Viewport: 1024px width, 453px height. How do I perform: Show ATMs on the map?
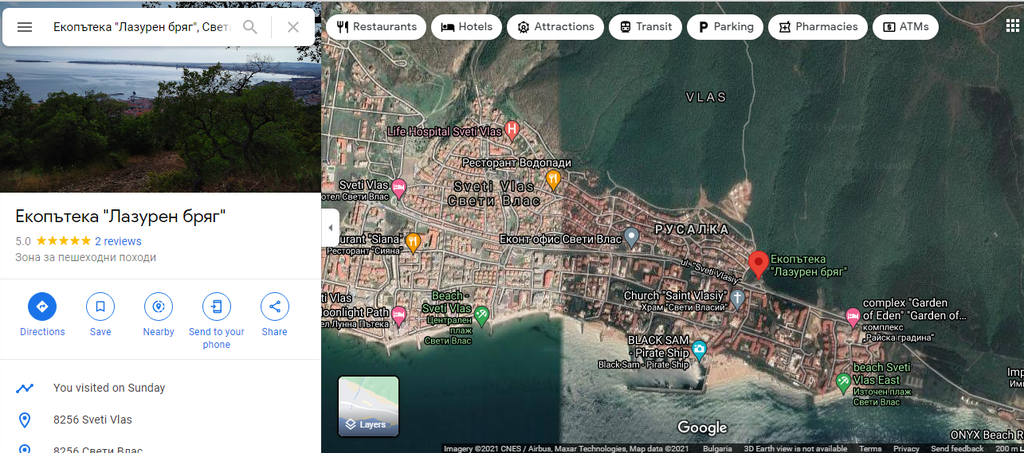coord(905,27)
